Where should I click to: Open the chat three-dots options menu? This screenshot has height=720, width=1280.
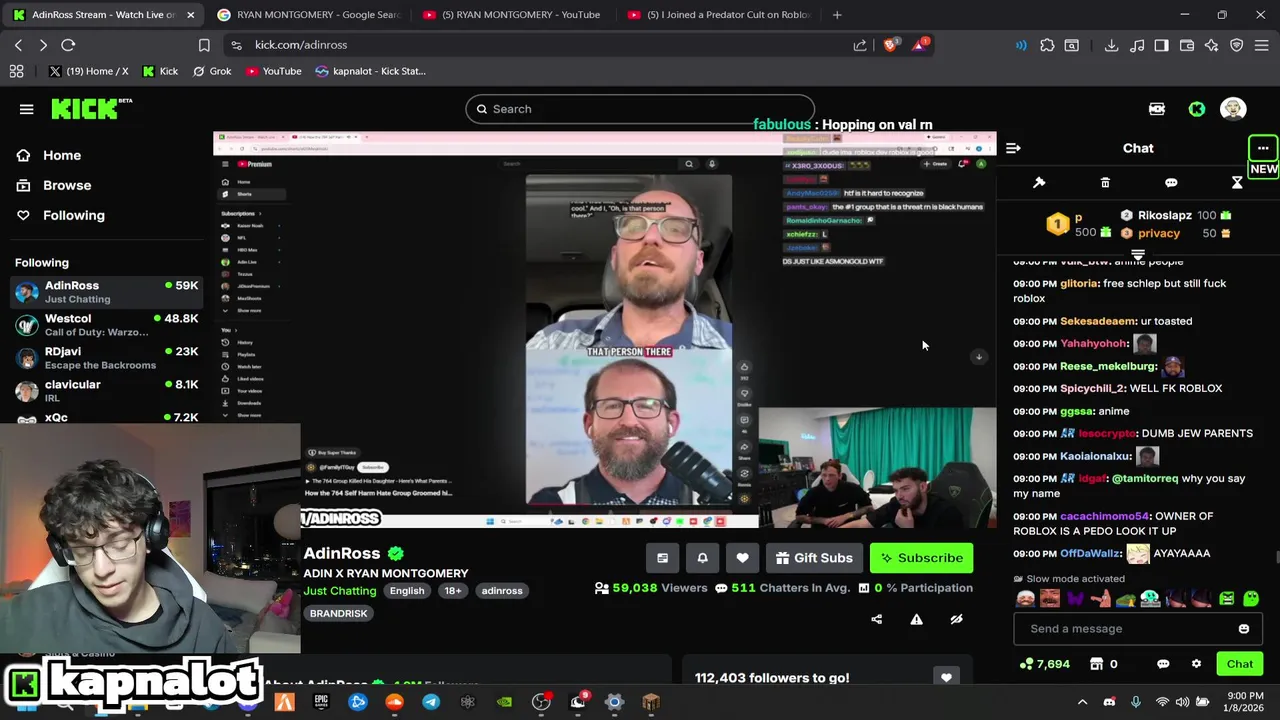click(1263, 148)
